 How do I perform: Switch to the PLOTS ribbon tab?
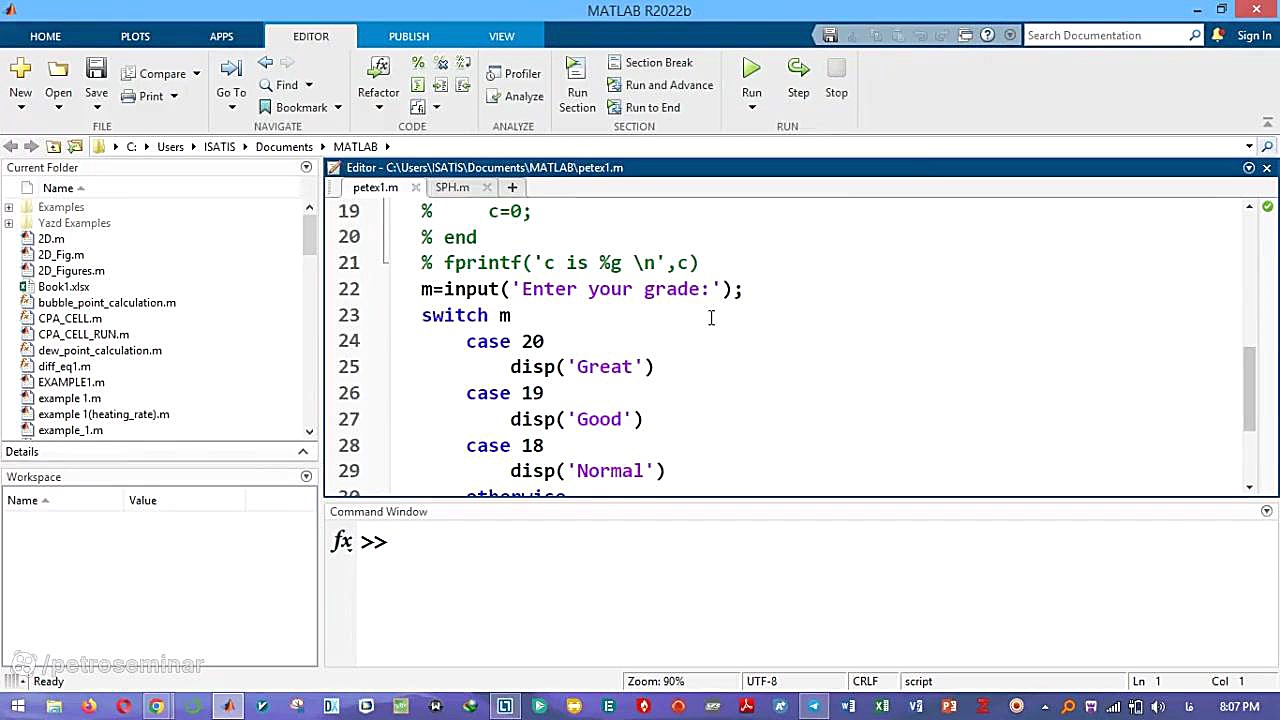[135, 36]
